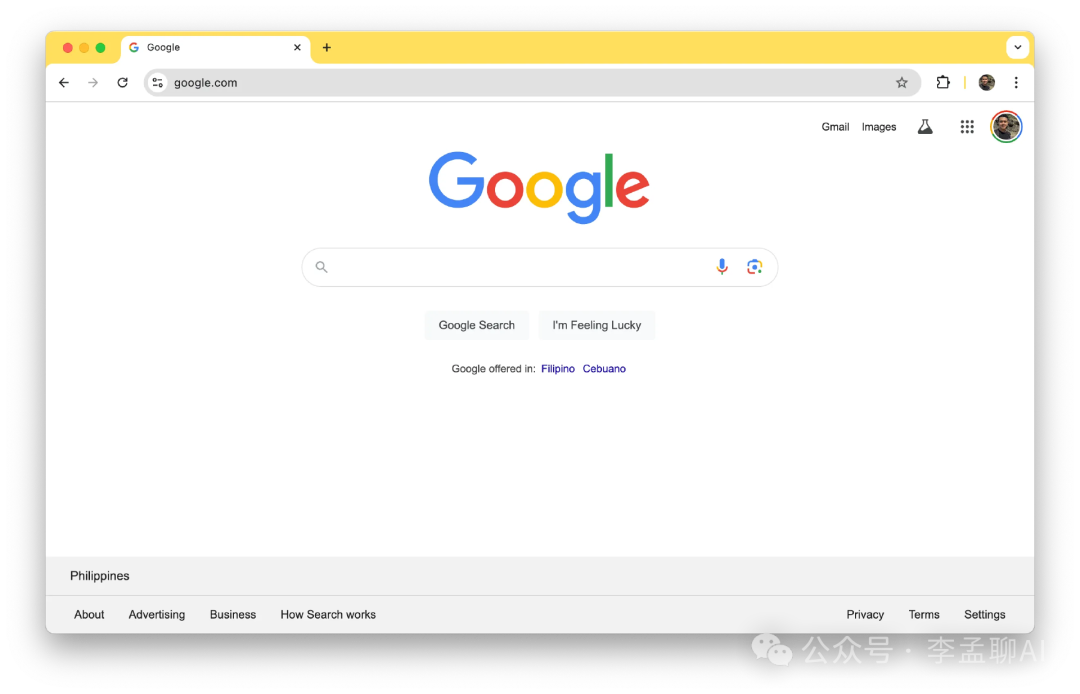Reload the page
The width and height of the screenshot is (1080, 694).
[x=123, y=83]
